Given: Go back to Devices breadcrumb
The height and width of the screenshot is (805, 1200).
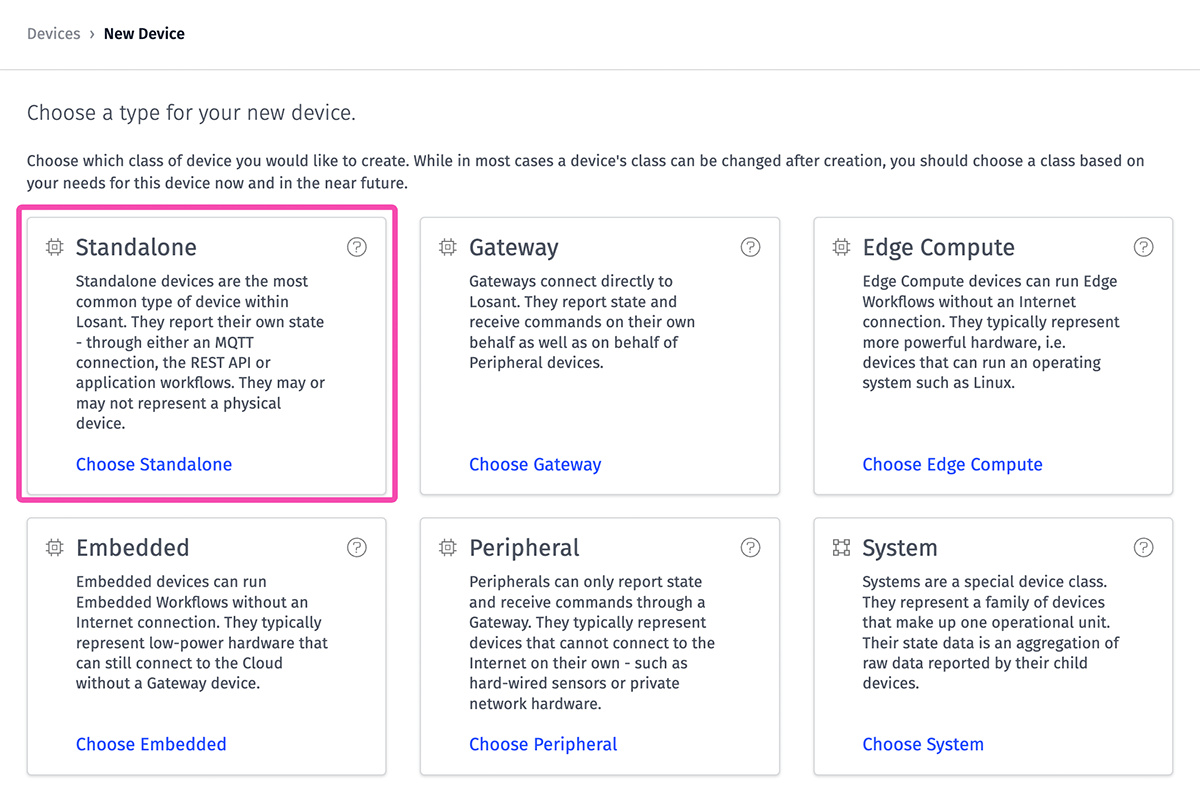Looking at the screenshot, I should pos(53,34).
